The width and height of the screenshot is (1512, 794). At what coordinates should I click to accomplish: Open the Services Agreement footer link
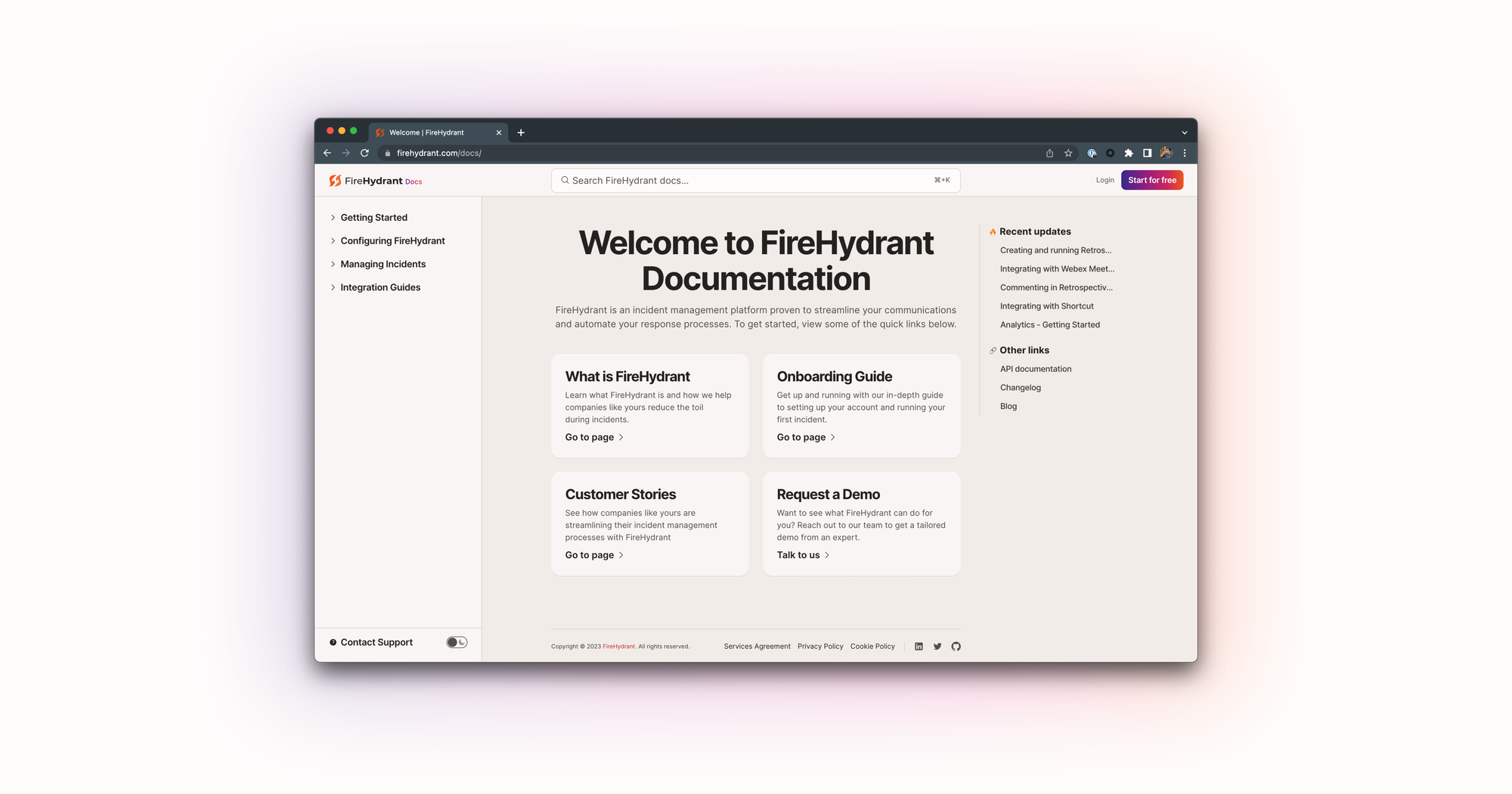(757, 647)
